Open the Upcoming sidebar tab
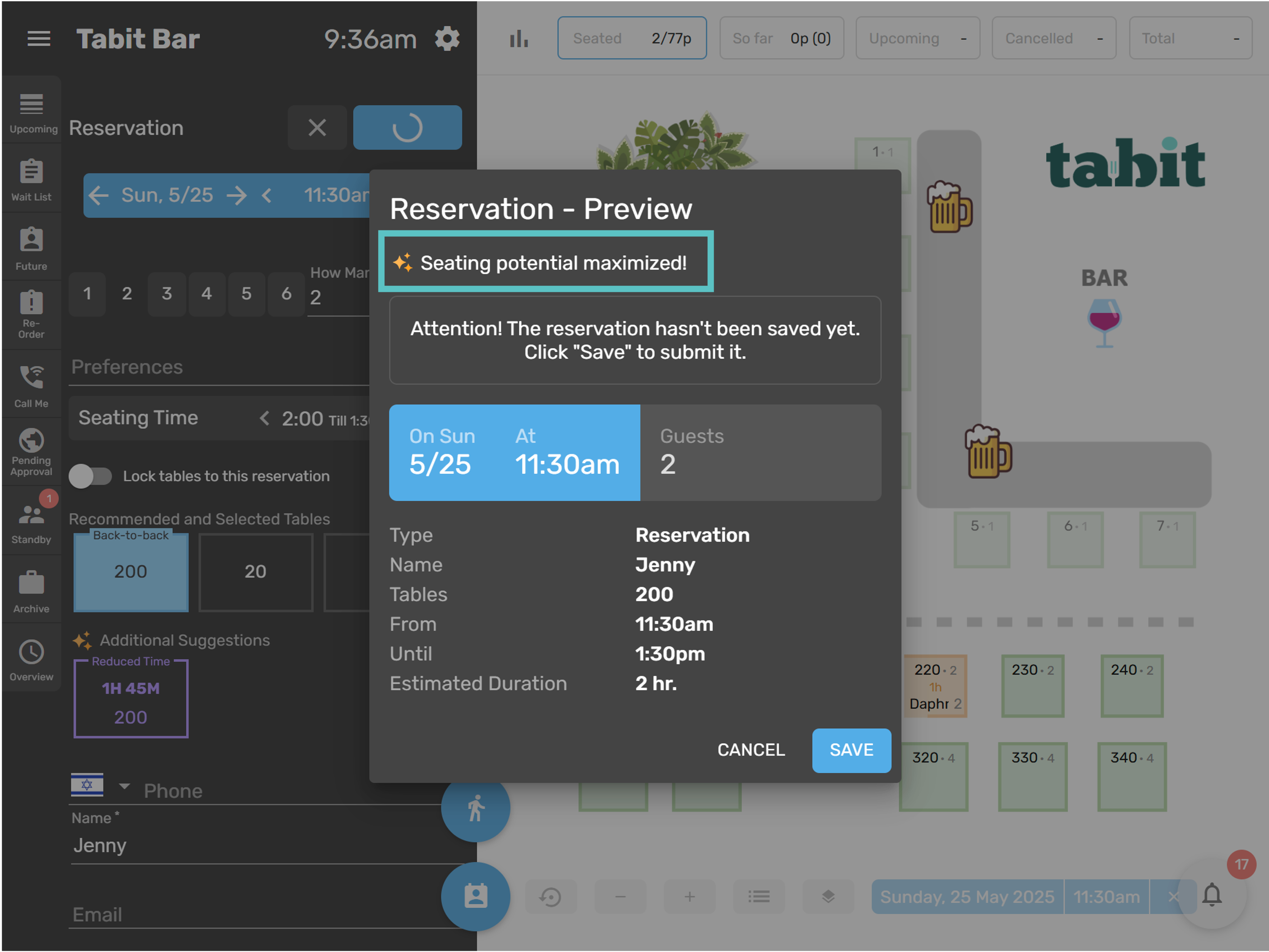This screenshot has height=952, width=1269. pyautogui.click(x=31, y=112)
